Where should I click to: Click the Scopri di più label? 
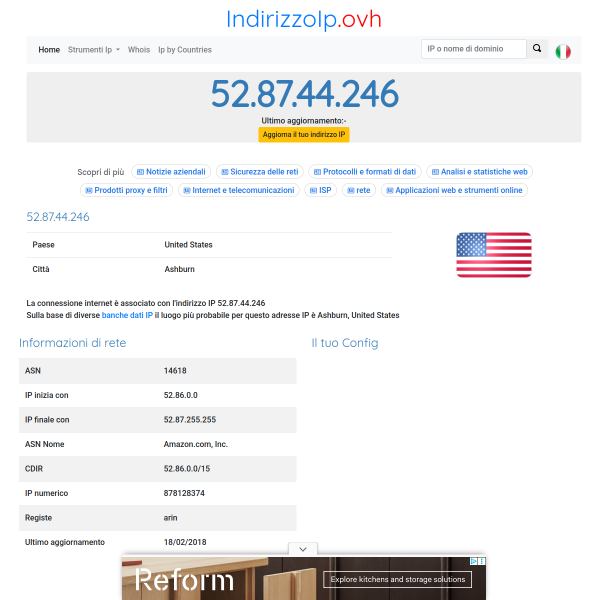click(x=101, y=172)
